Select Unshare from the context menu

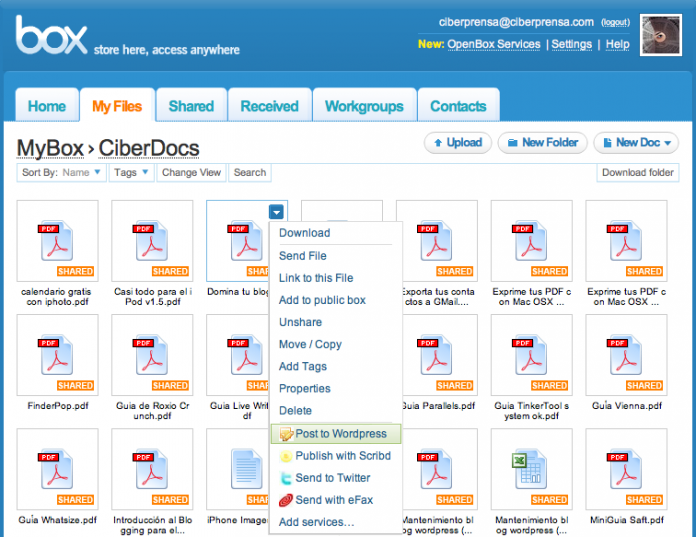[x=300, y=322]
